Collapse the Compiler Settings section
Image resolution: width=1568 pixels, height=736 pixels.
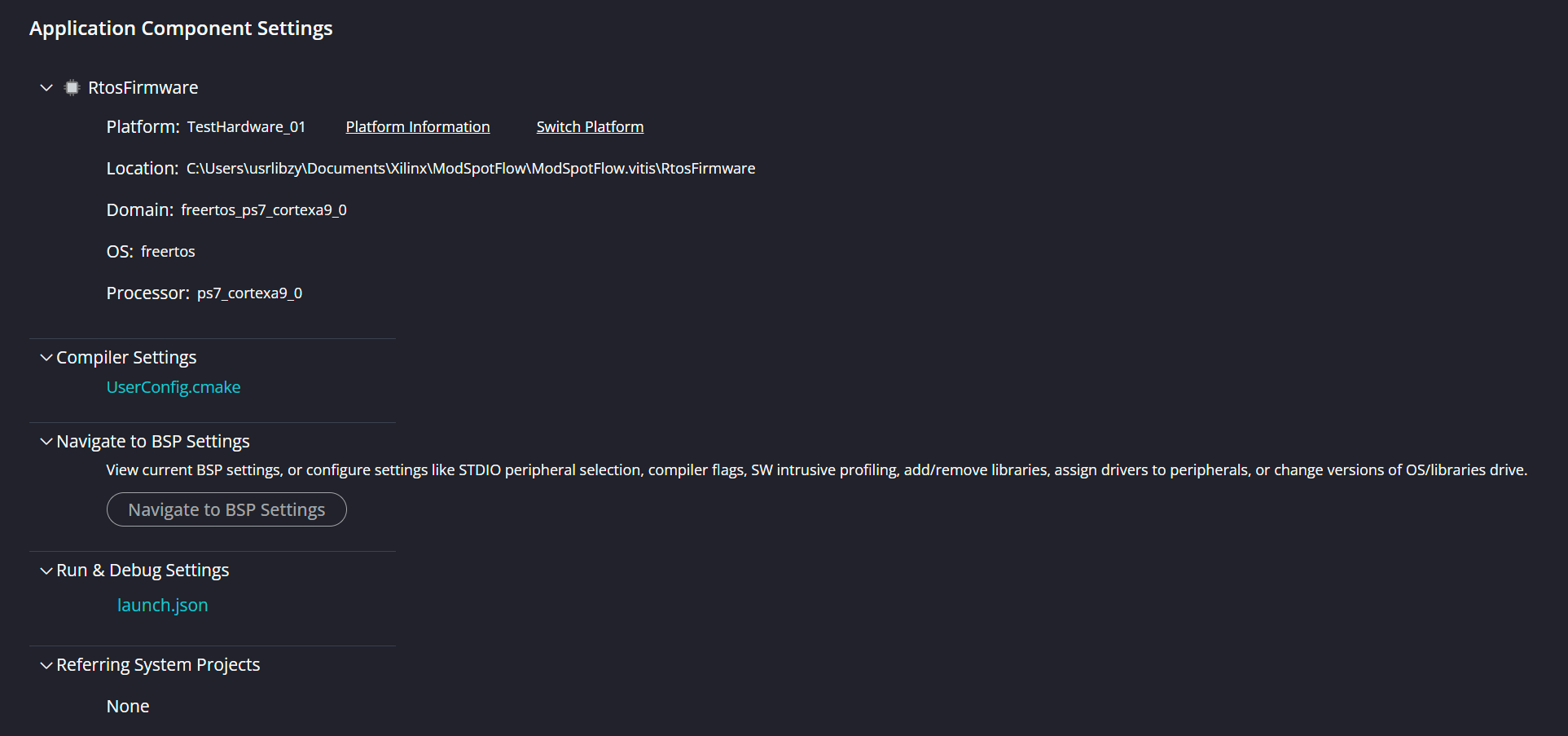pyautogui.click(x=46, y=358)
